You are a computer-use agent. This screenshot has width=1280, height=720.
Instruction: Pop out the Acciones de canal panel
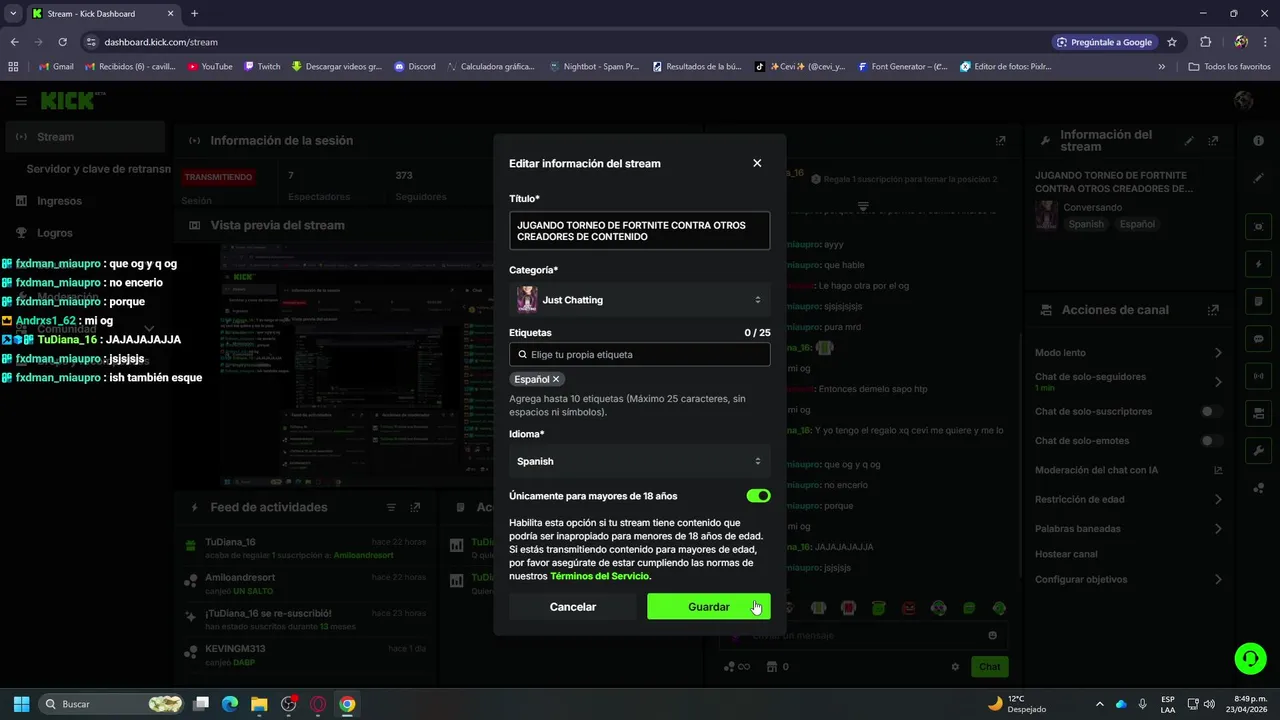(1213, 310)
